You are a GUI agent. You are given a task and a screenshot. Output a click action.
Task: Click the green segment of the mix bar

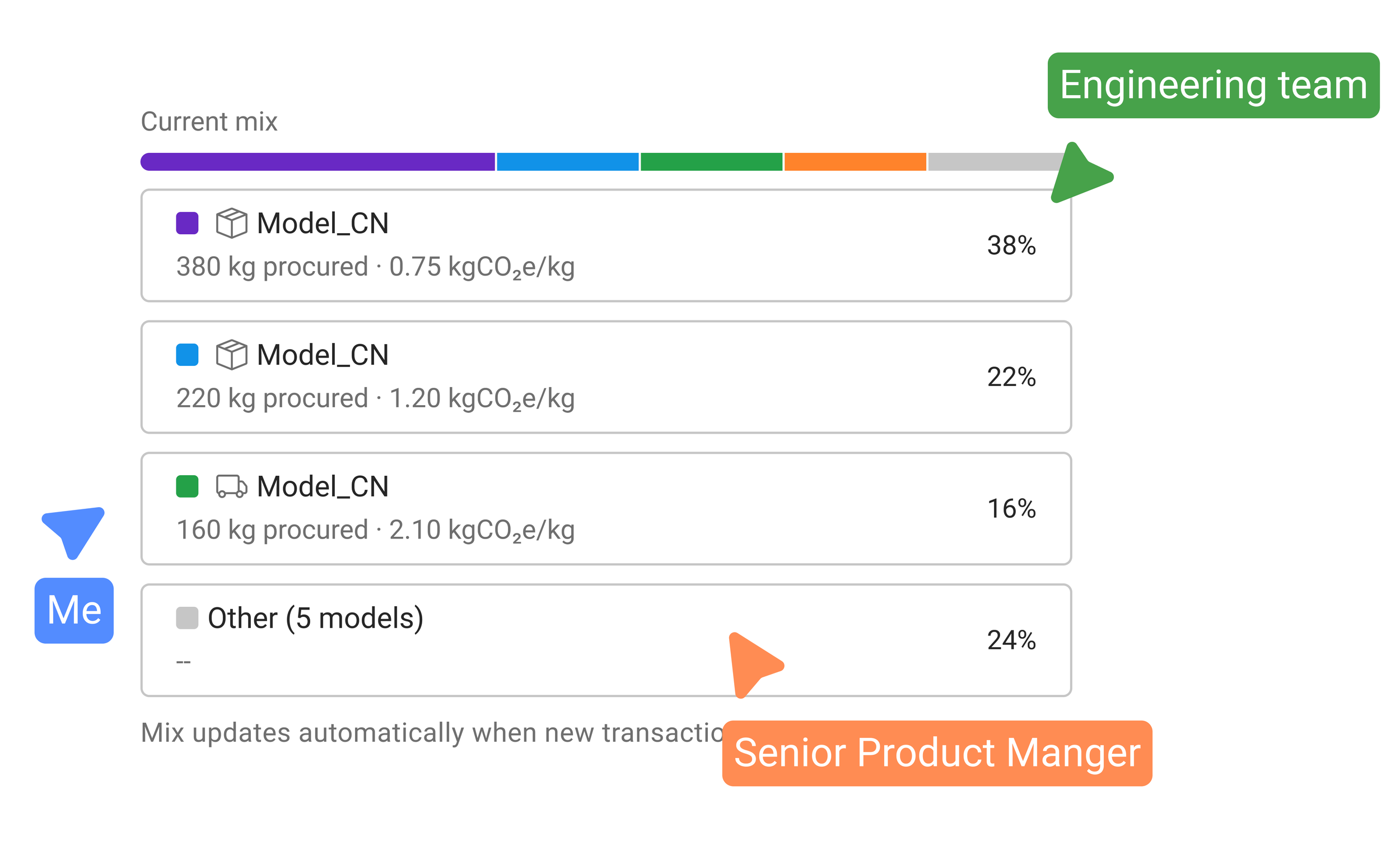coord(711,161)
